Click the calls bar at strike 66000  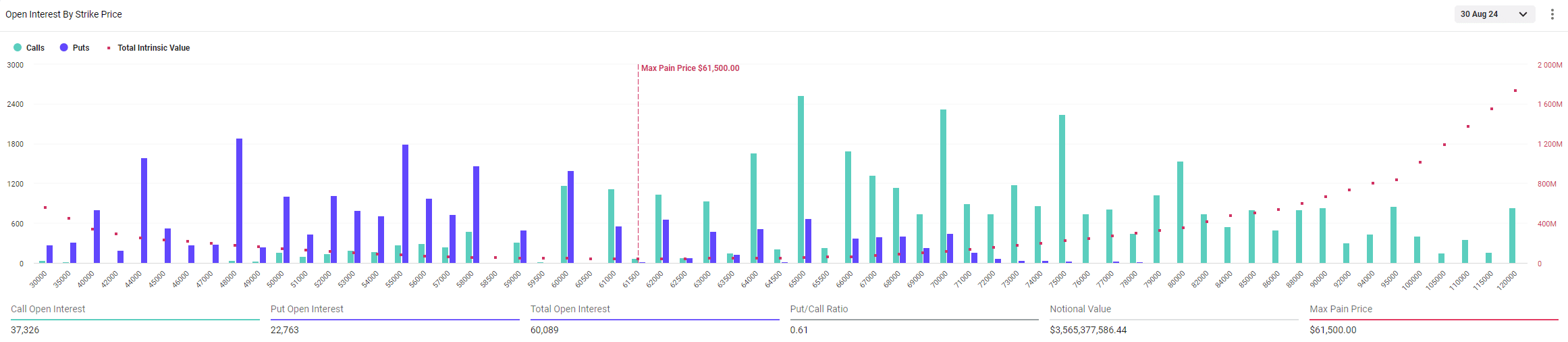(x=848, y=207)
